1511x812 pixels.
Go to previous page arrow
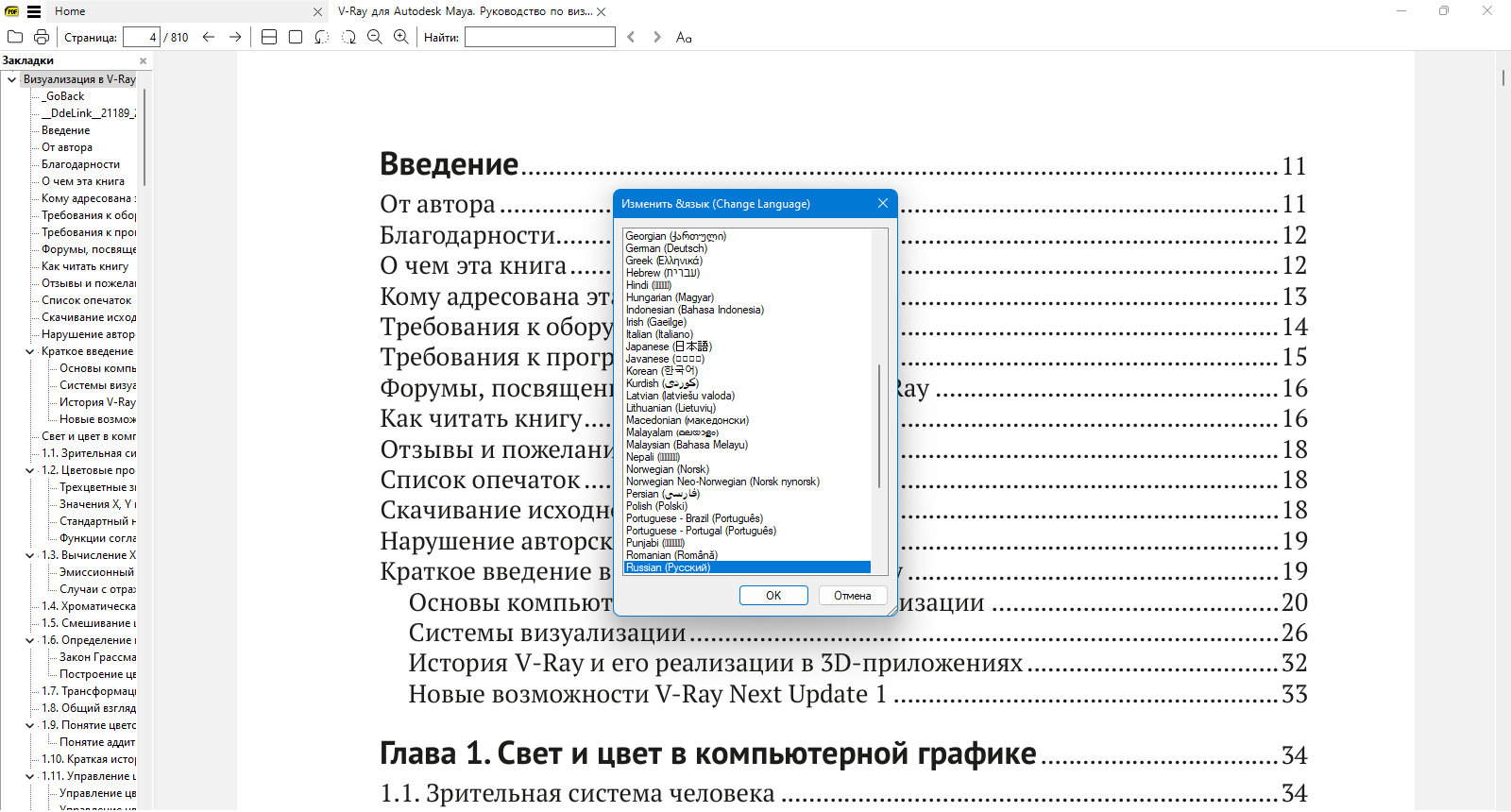coord(209,37)
